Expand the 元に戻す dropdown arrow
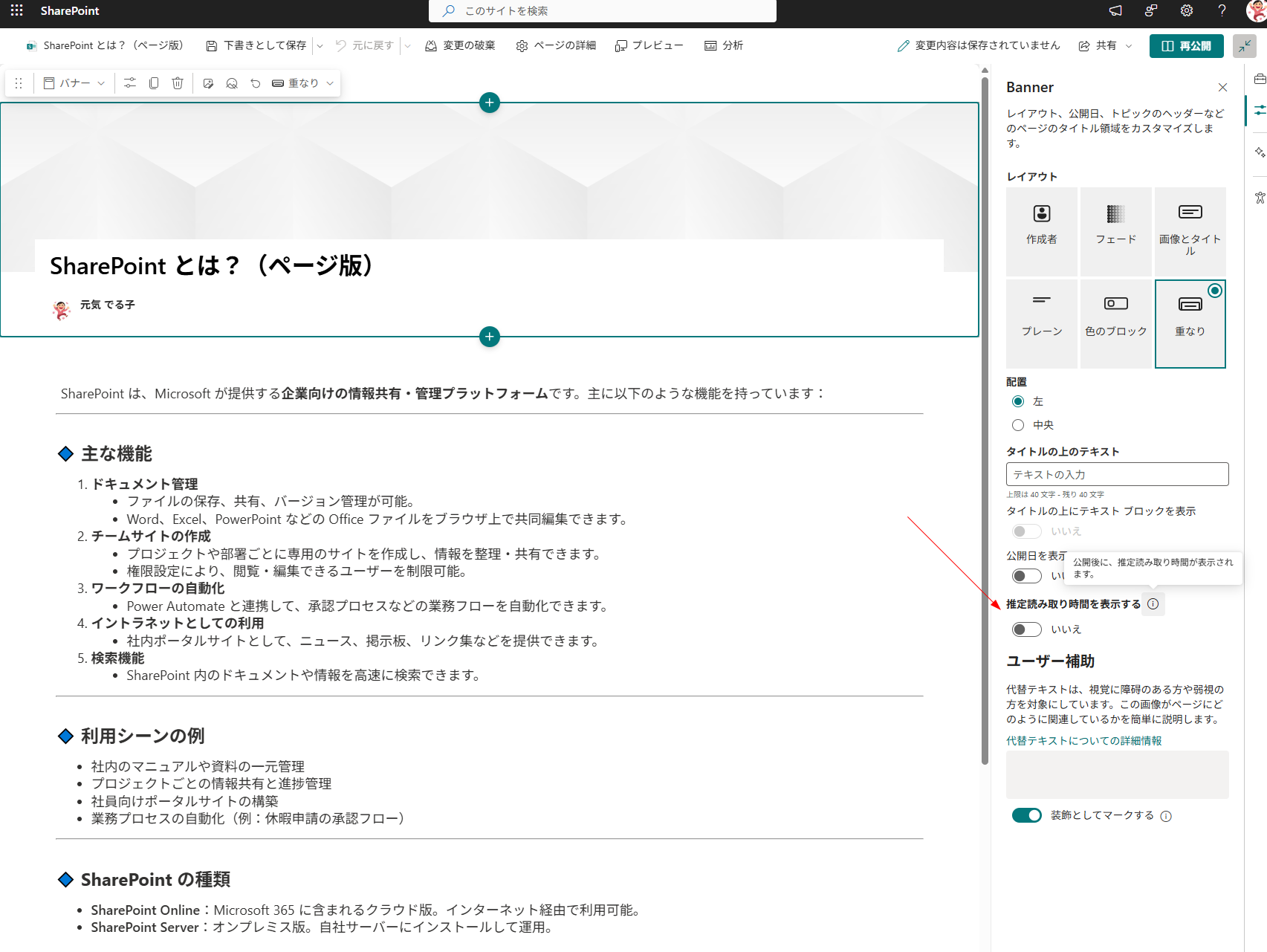This screenshot has height=952, width=1267. [407, 46]
